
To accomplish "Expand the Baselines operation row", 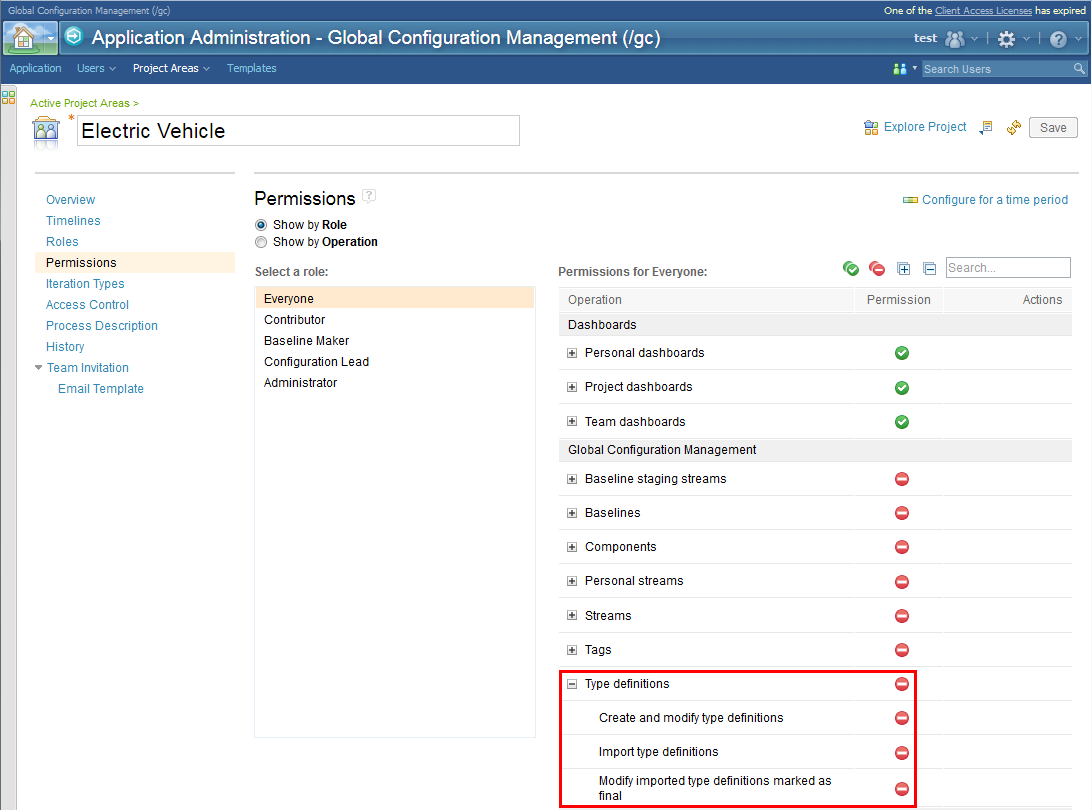I will click(x=572, y=513).
